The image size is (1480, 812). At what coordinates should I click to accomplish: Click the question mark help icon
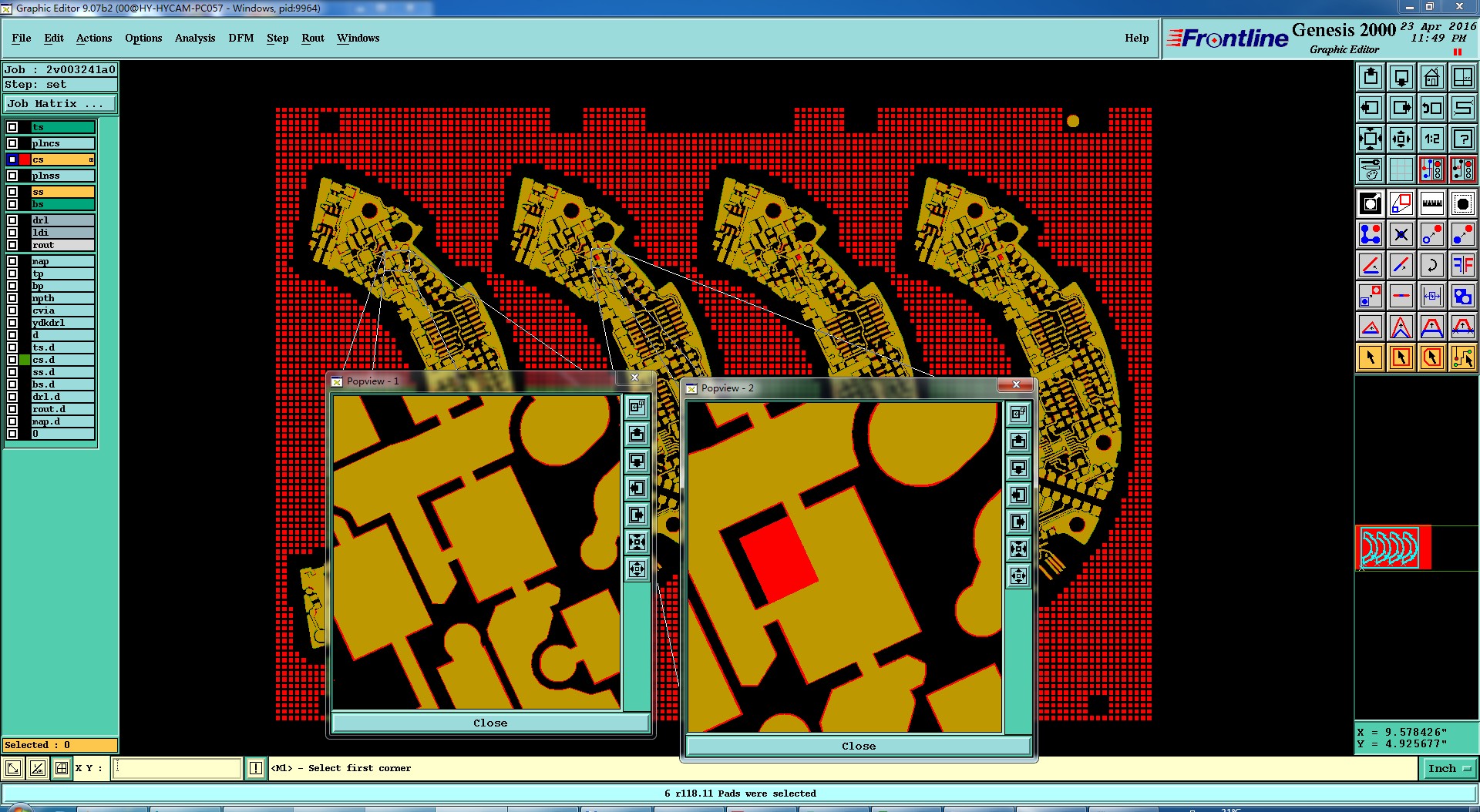1463,139
